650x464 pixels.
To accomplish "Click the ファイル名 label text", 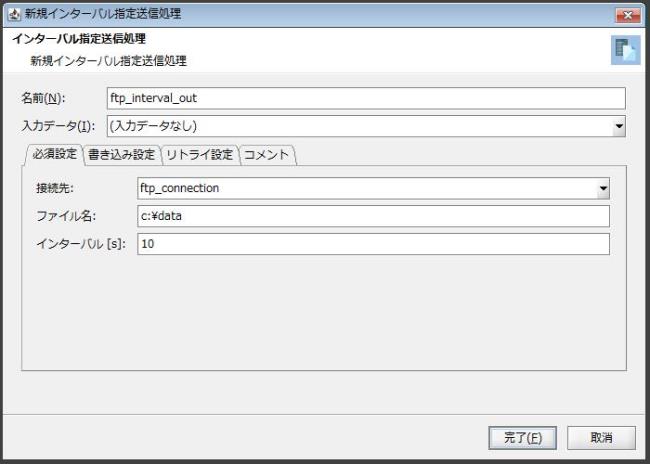I will tap(65, 216).
